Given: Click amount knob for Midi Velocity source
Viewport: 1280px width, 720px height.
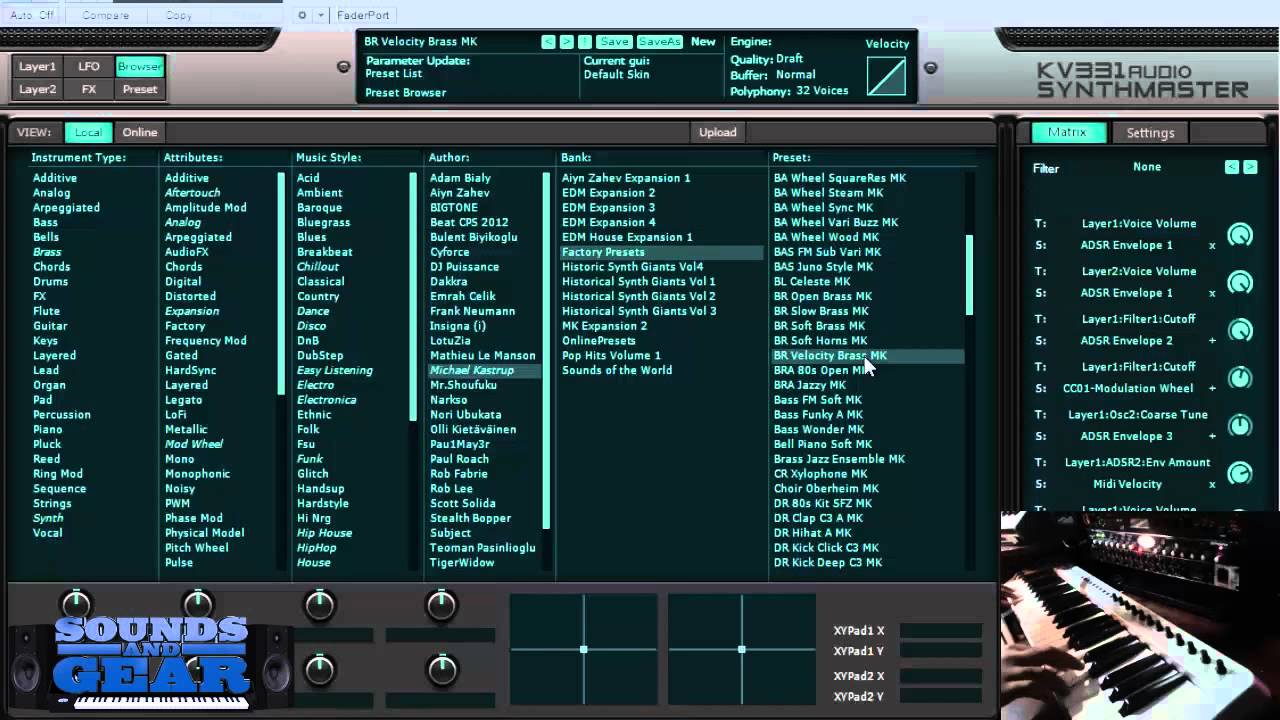Looking at the screenshot, I should pos(1240,474).
